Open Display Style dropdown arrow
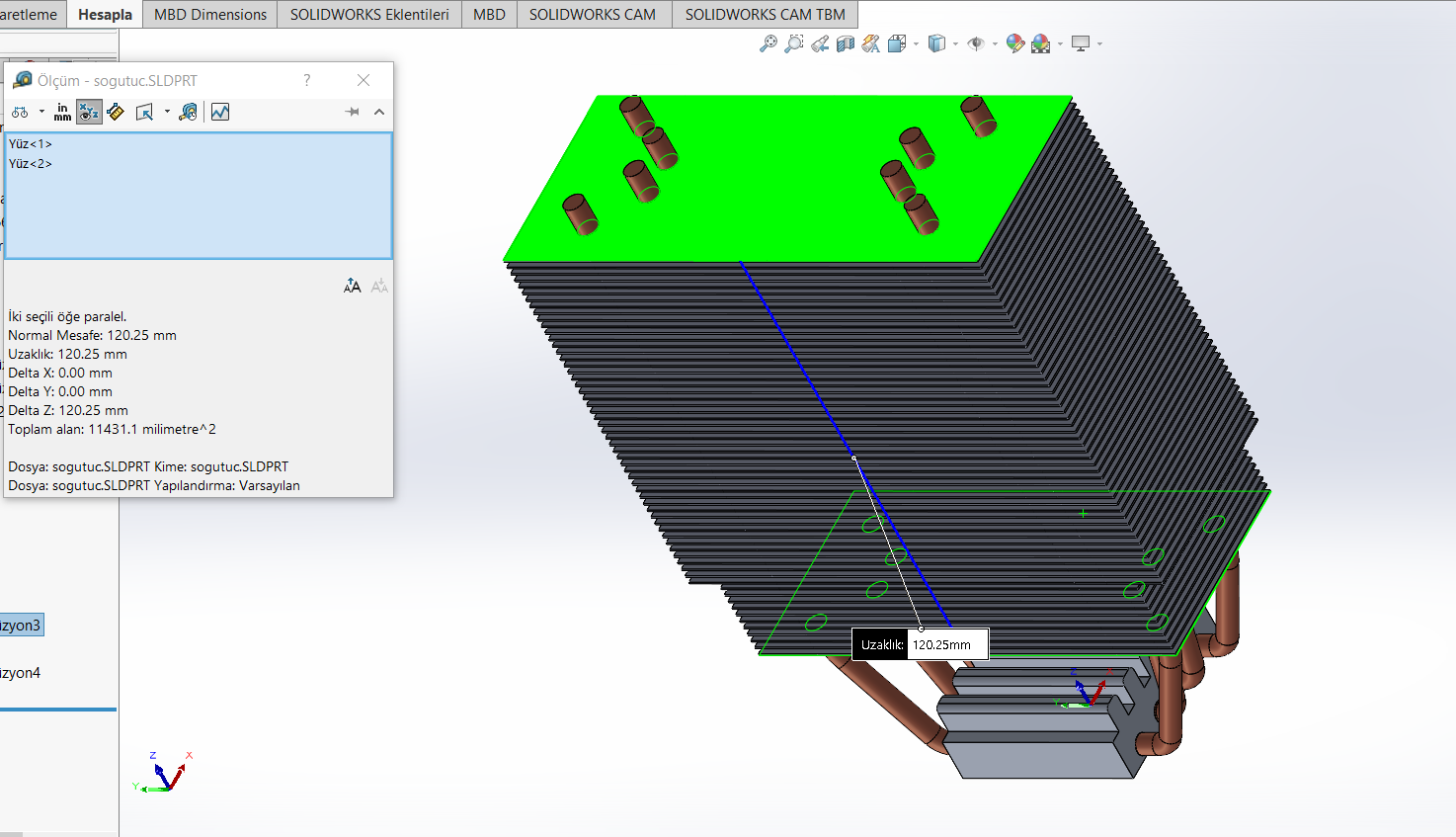 coord(956,44)
